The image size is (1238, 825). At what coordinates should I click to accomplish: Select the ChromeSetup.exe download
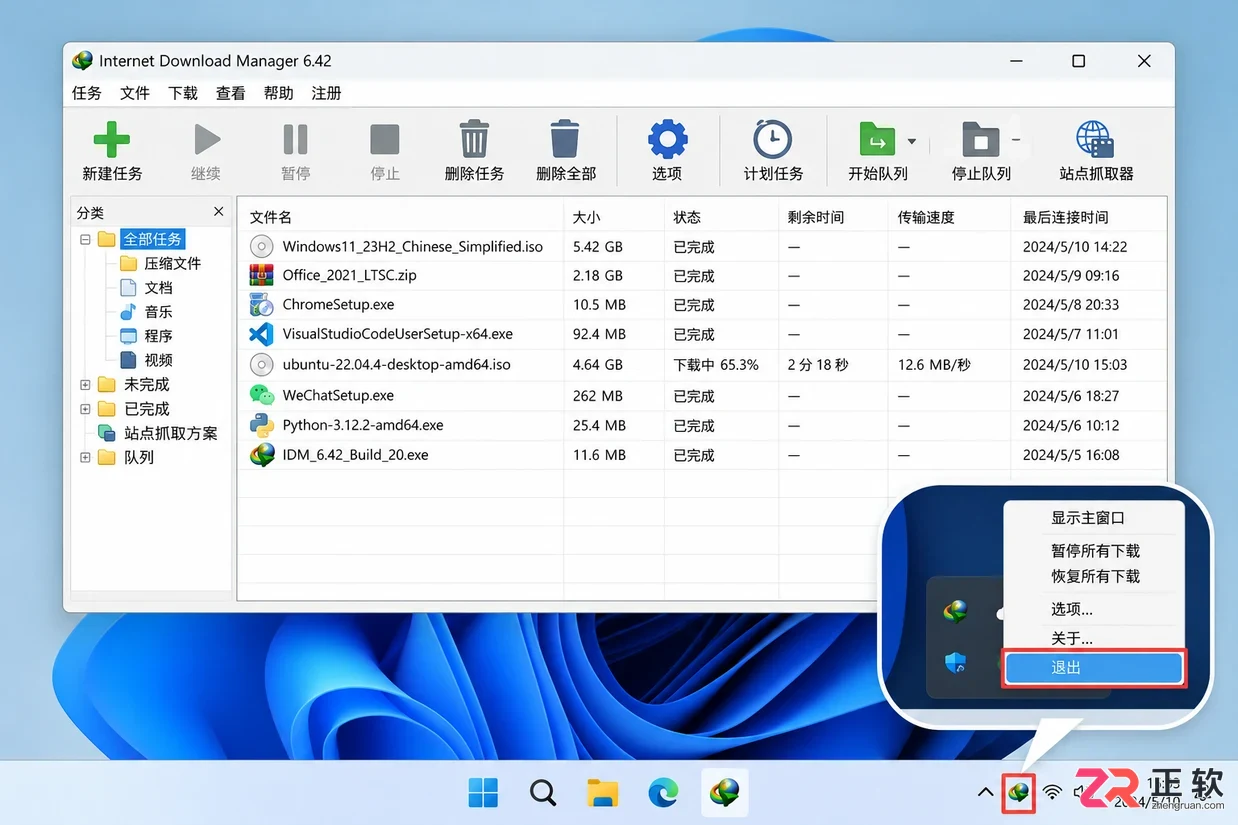tap(702, 305)
